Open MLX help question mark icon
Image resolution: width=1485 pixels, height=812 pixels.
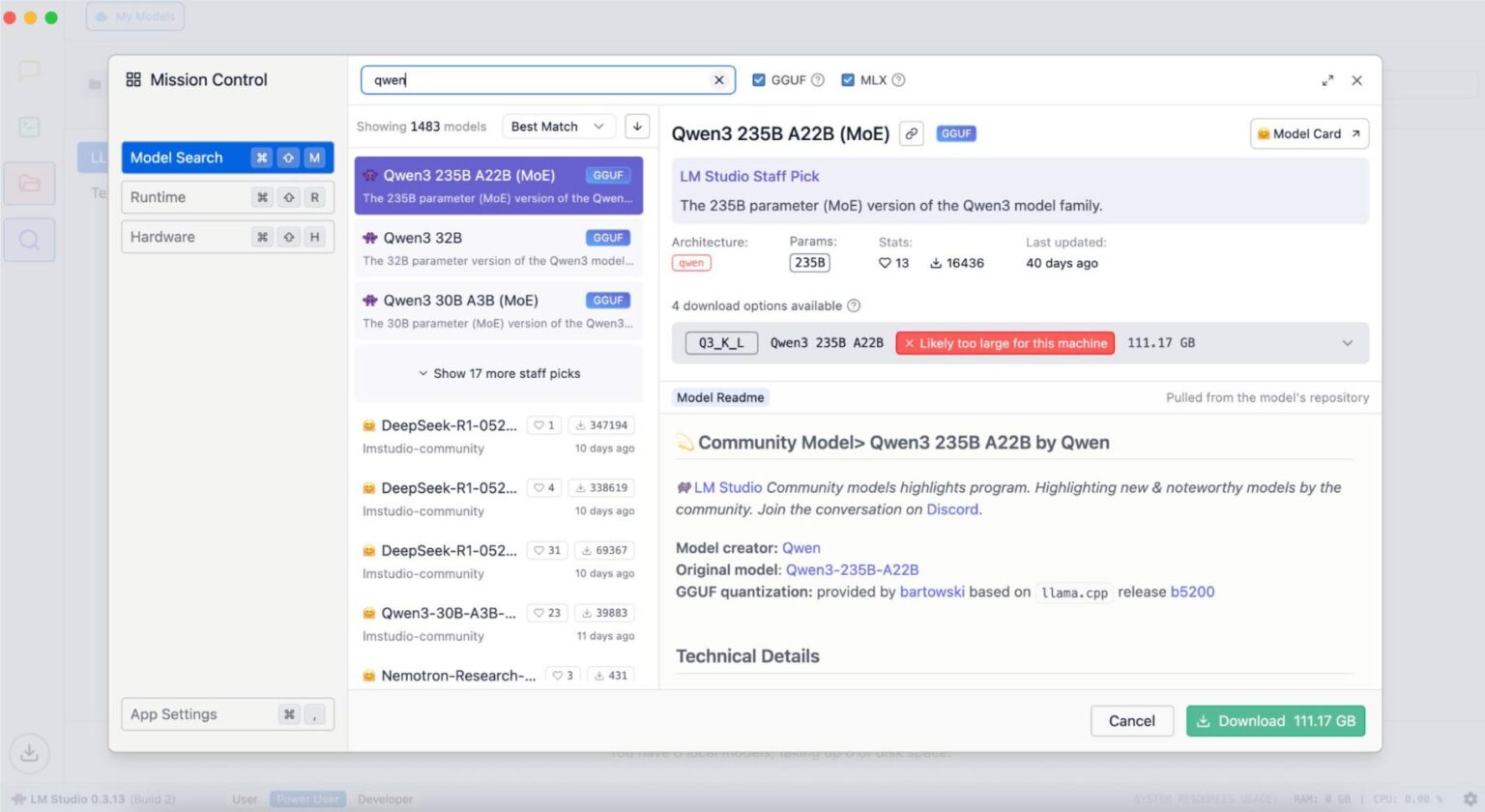point(898,80)
